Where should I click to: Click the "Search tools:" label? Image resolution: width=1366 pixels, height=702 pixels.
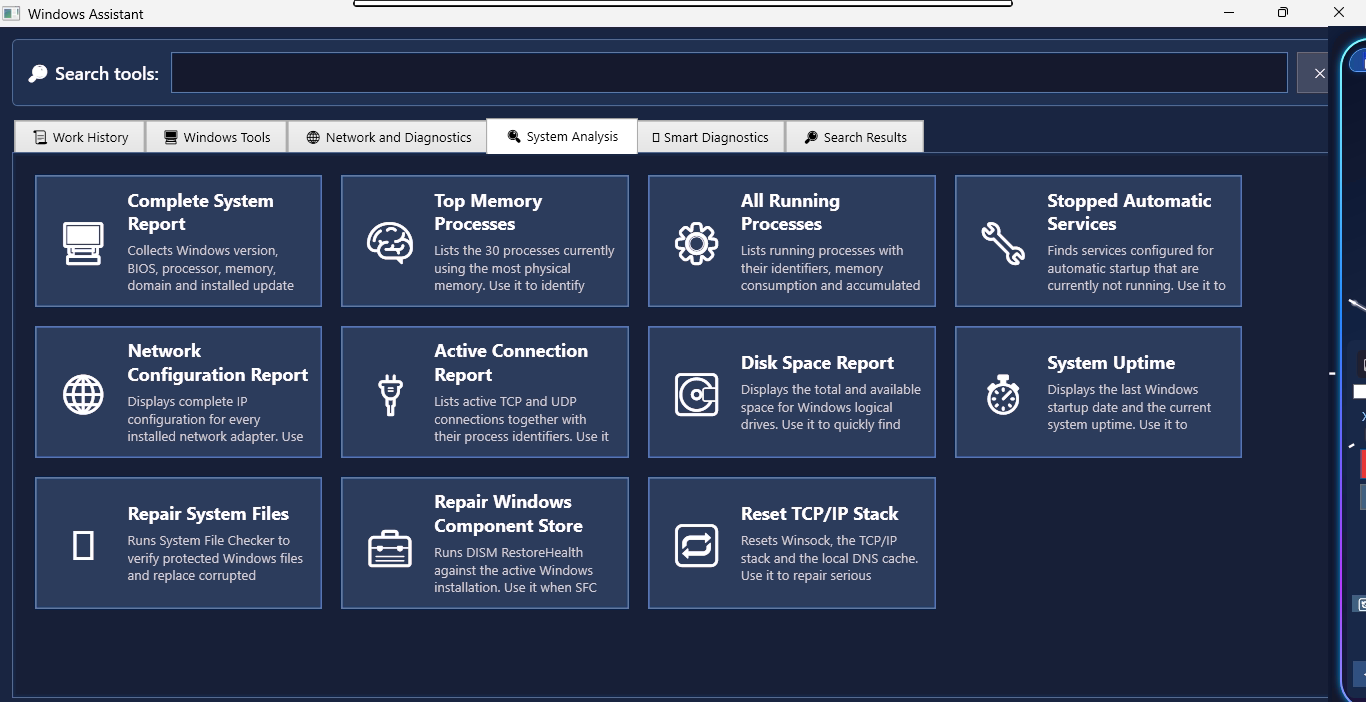107,74
